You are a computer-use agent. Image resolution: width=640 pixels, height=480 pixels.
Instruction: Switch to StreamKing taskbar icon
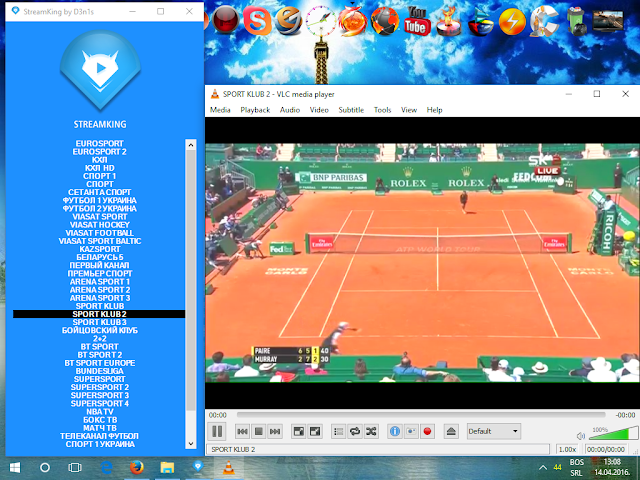(x=198, y=467)
